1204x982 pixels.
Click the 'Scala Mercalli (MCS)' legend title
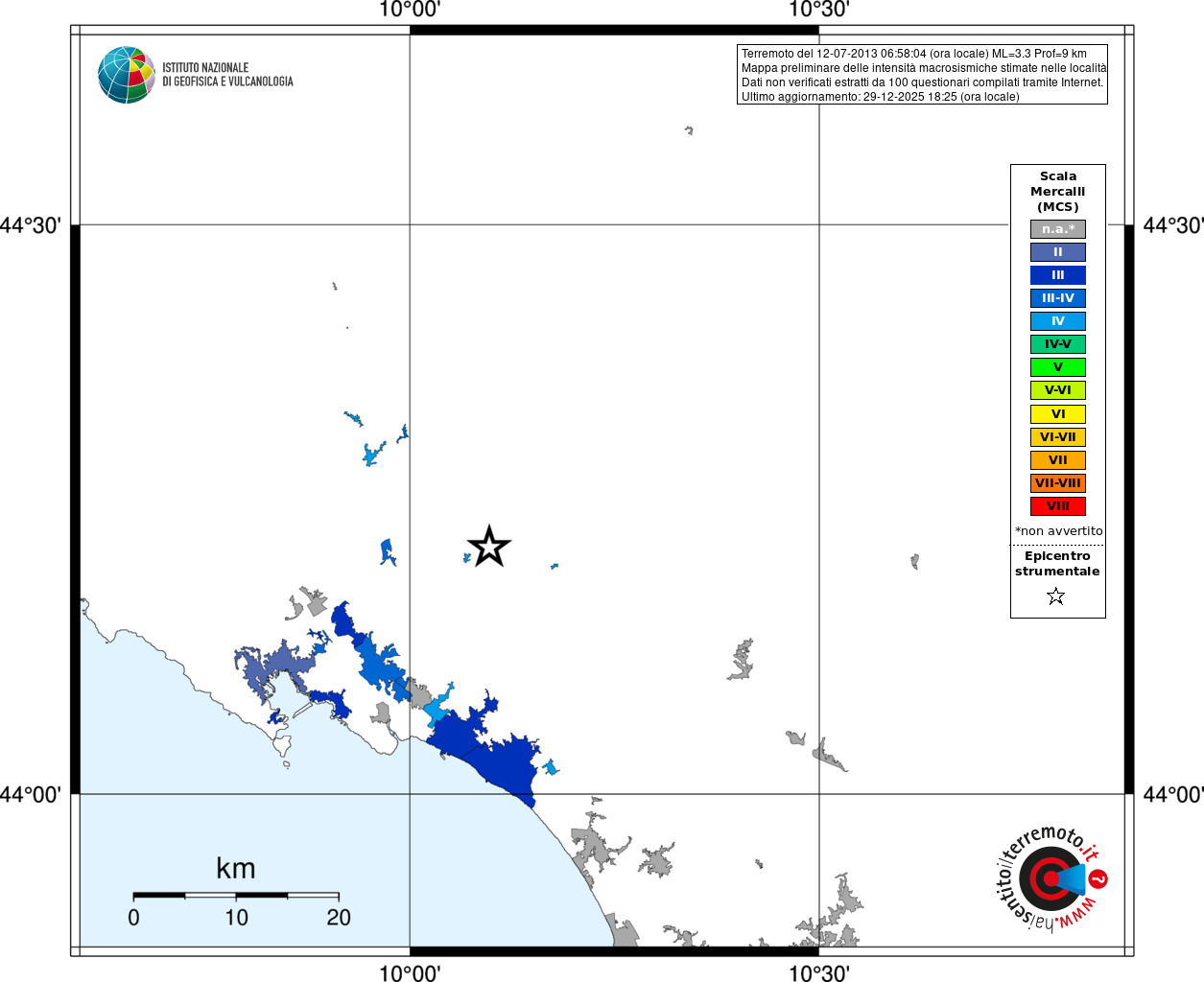(1058, 192)
